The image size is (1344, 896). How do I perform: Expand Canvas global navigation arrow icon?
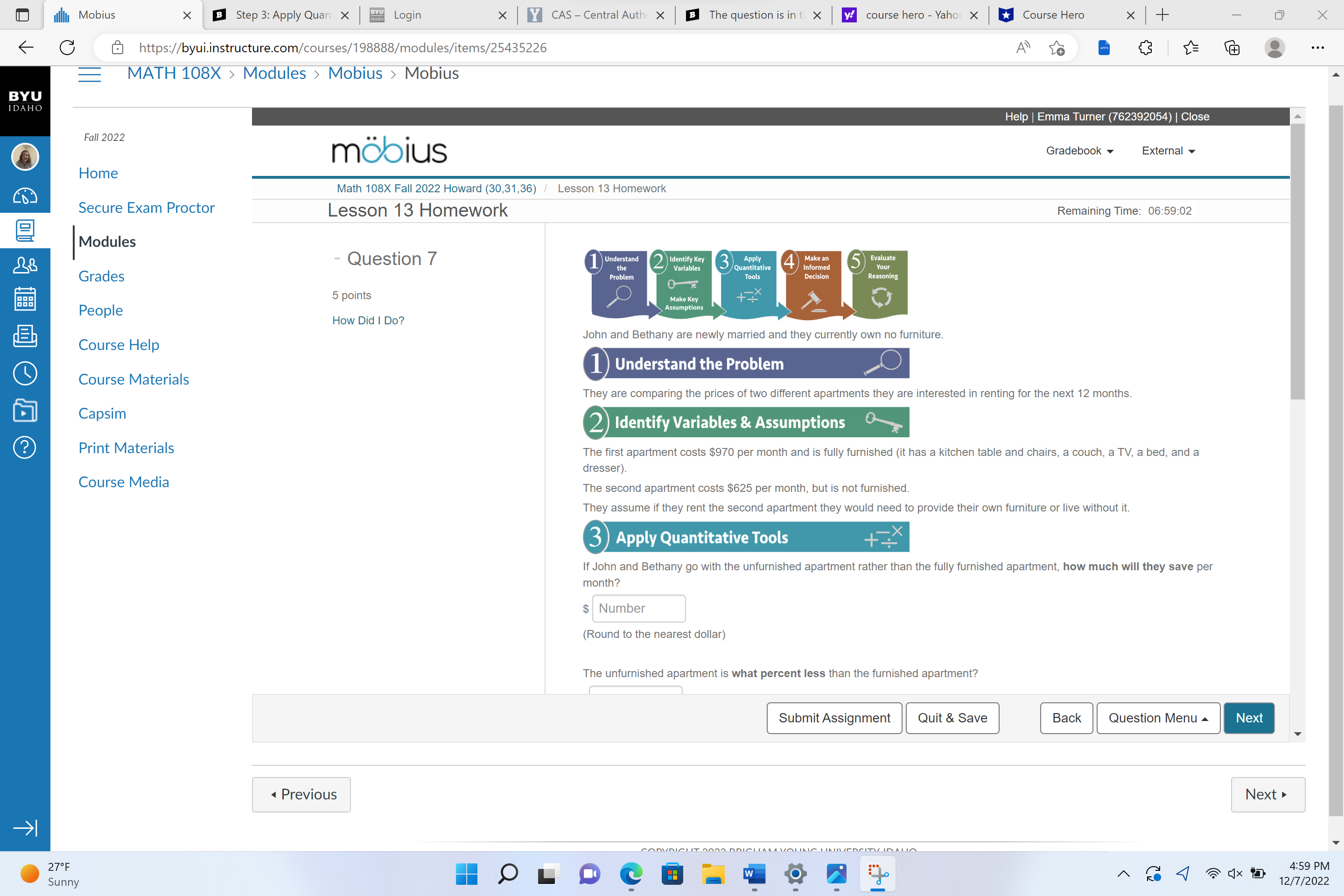tap(25, 827)
